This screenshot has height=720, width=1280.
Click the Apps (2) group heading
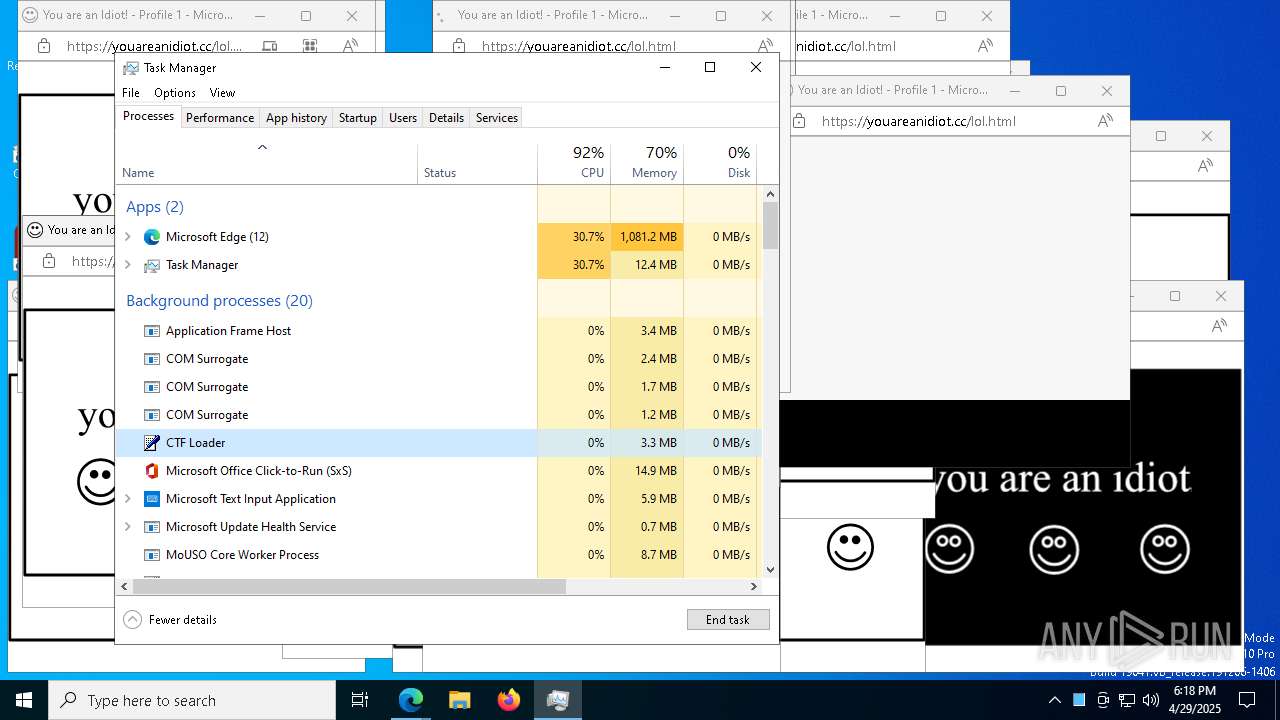pyautogui.click(x=155, y=207)
